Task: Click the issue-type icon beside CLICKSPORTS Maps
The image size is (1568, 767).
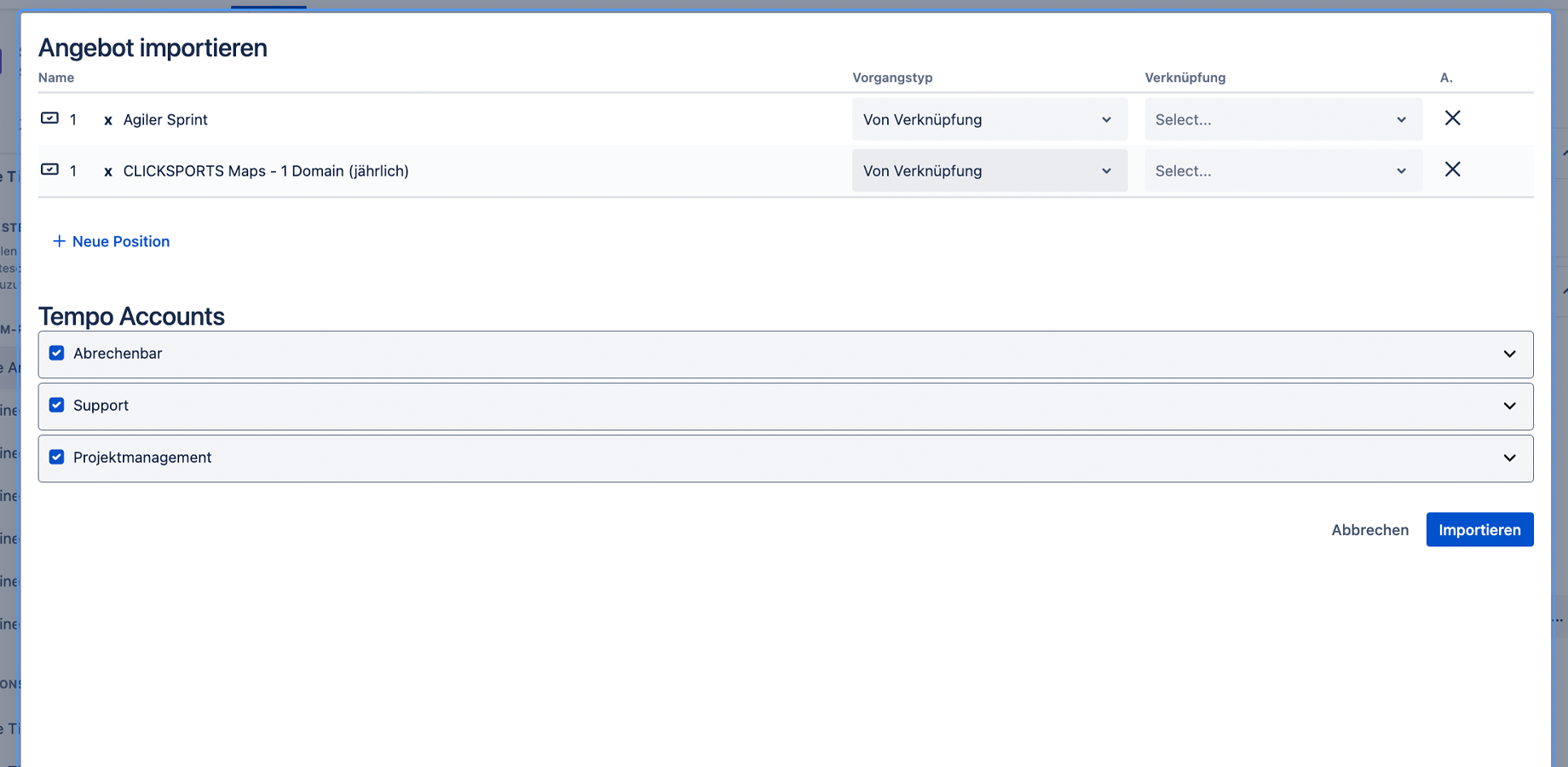Action: (49, 170)
